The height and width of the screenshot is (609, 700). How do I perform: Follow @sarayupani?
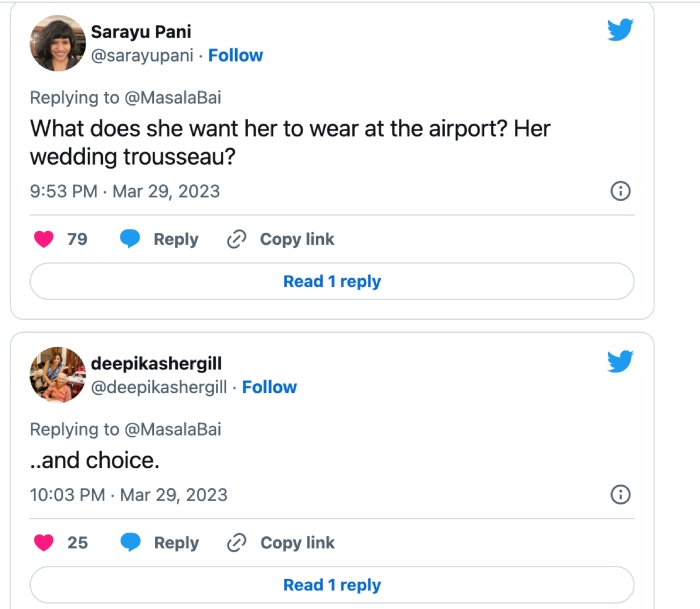tap(236, 55)
